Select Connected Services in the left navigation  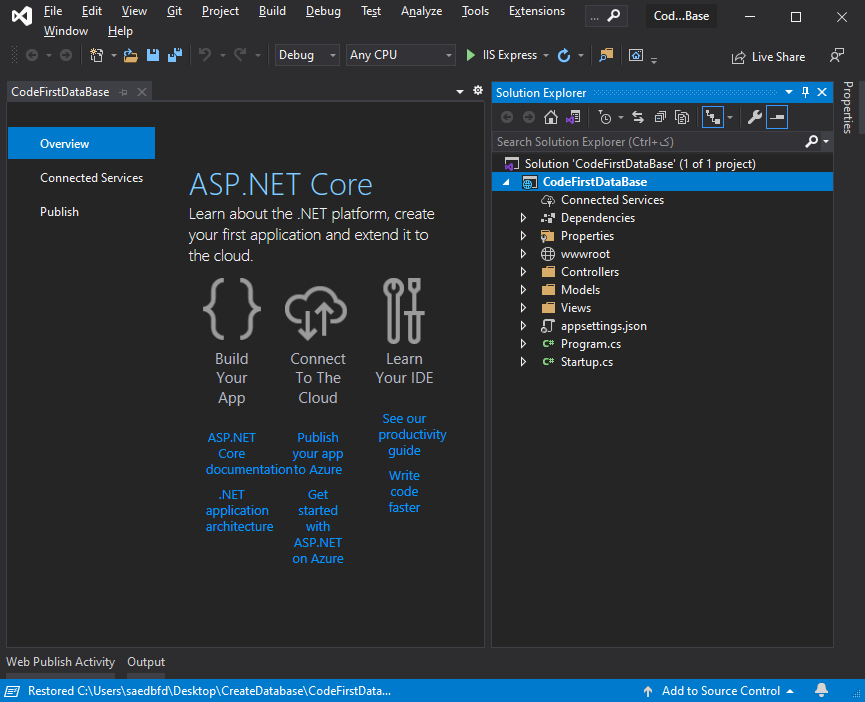tap(92, 178)
